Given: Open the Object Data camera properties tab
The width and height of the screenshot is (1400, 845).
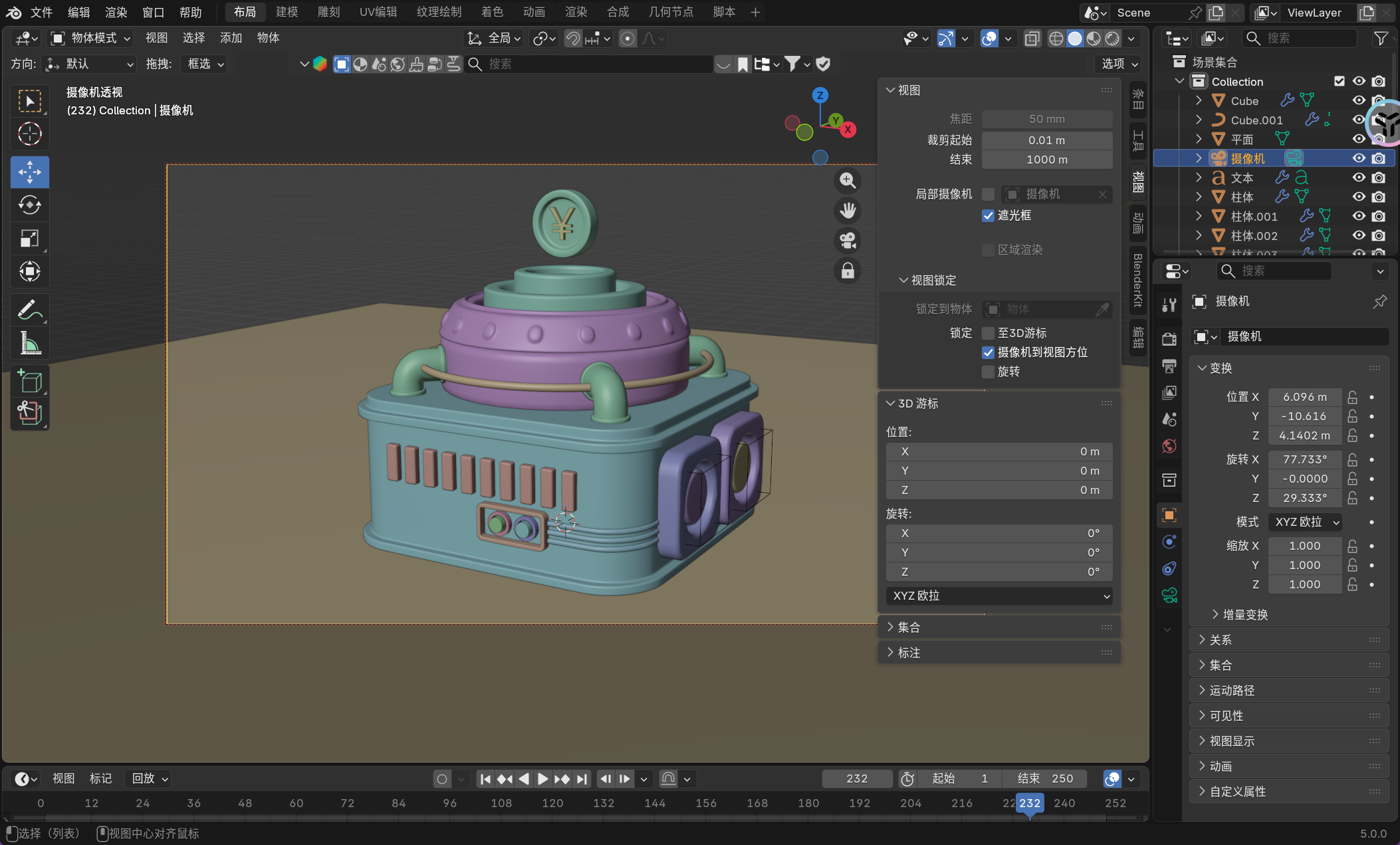Looking at the screenshot, I should [x=1169, y=594].
